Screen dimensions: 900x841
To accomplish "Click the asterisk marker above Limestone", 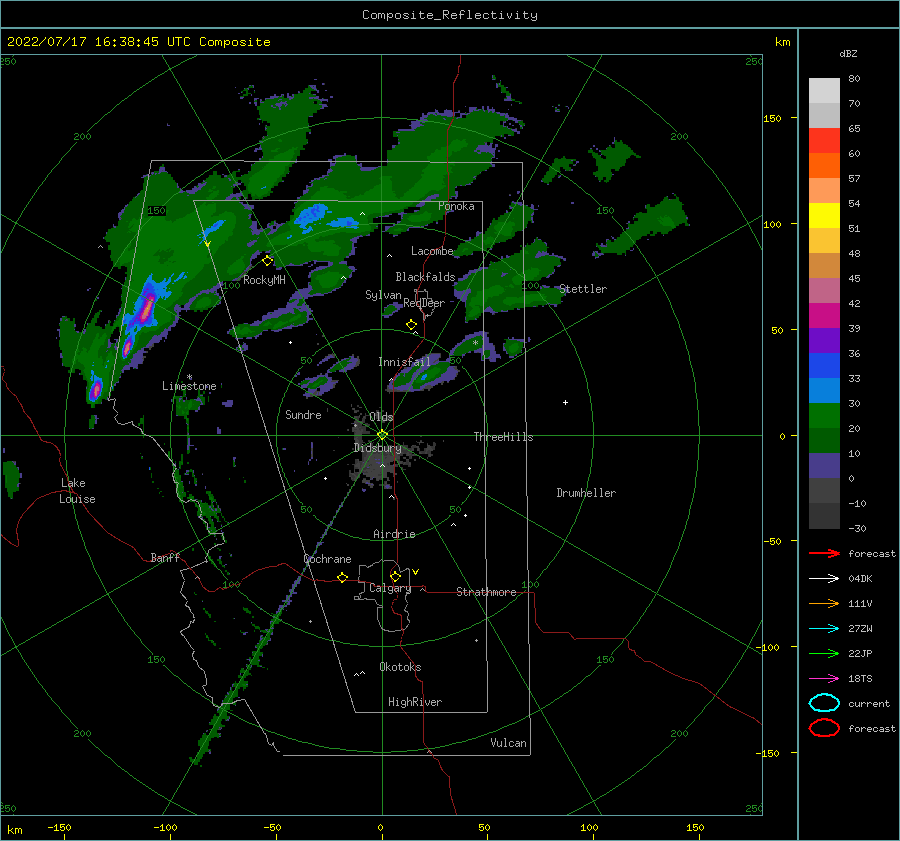I will [189, 377].
